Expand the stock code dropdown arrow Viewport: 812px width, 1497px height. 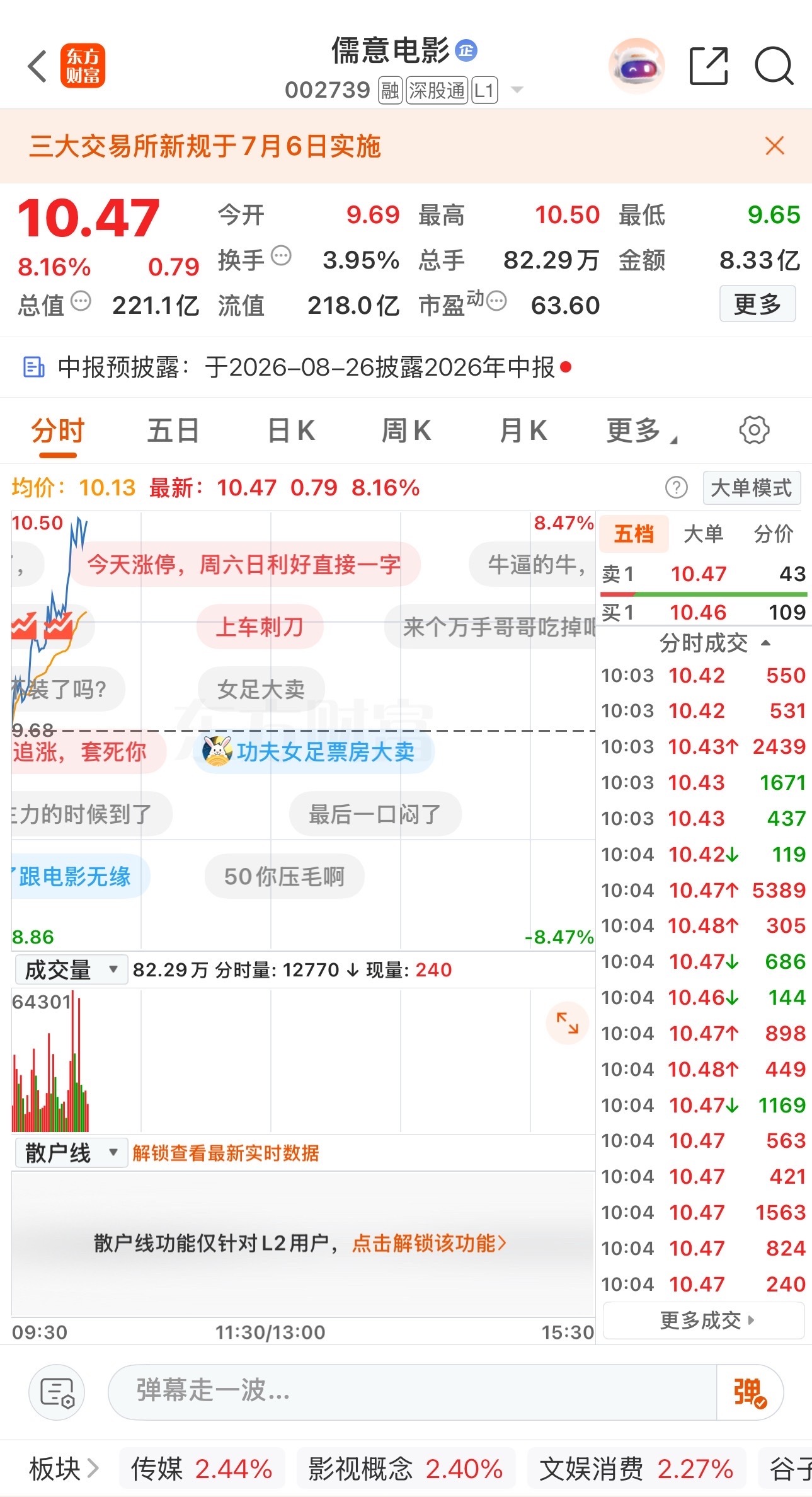[517, 90]
